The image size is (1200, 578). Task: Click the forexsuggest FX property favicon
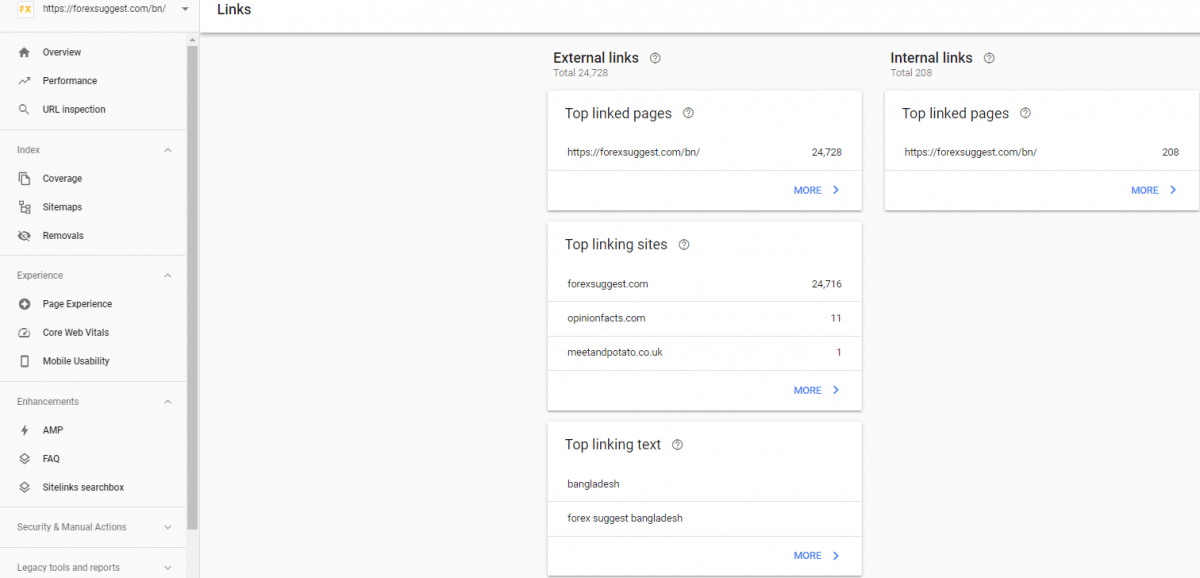click(25, 9)
